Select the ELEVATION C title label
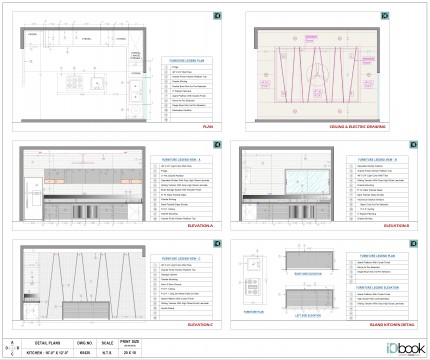Image resolution: width=430 pixels, height=360 pixels. tap(200, 324)
